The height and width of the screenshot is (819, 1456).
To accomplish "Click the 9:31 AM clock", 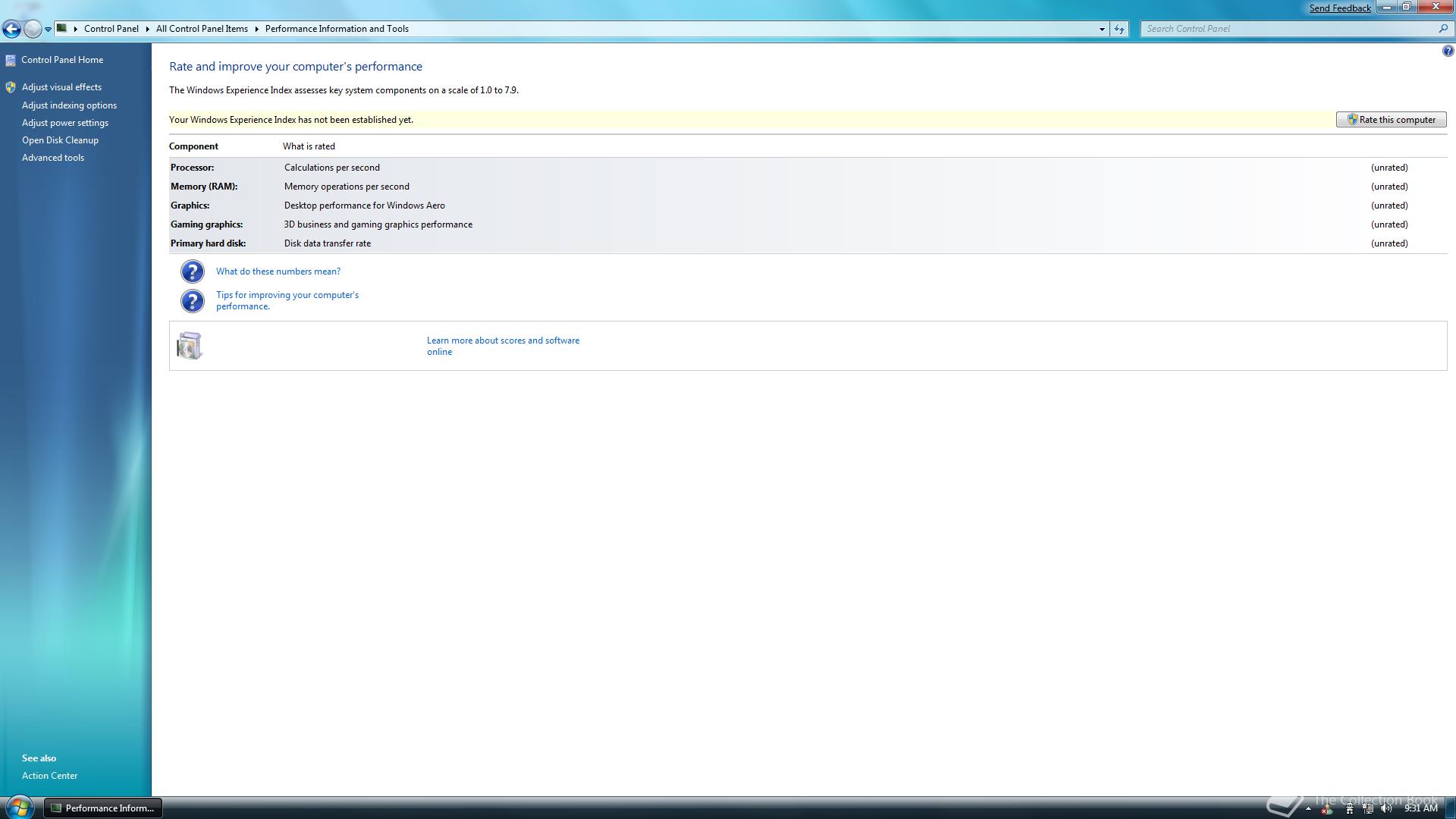I will 1420,808.
